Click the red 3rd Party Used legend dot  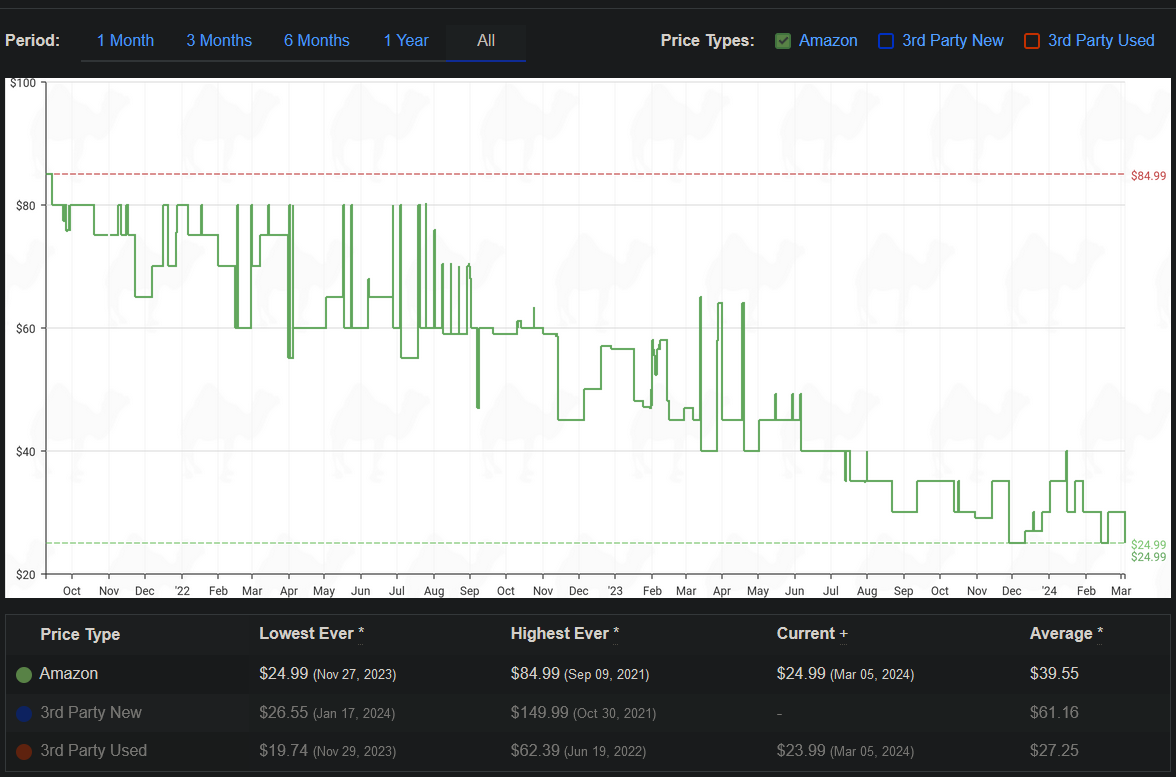(x=24, y=752)
